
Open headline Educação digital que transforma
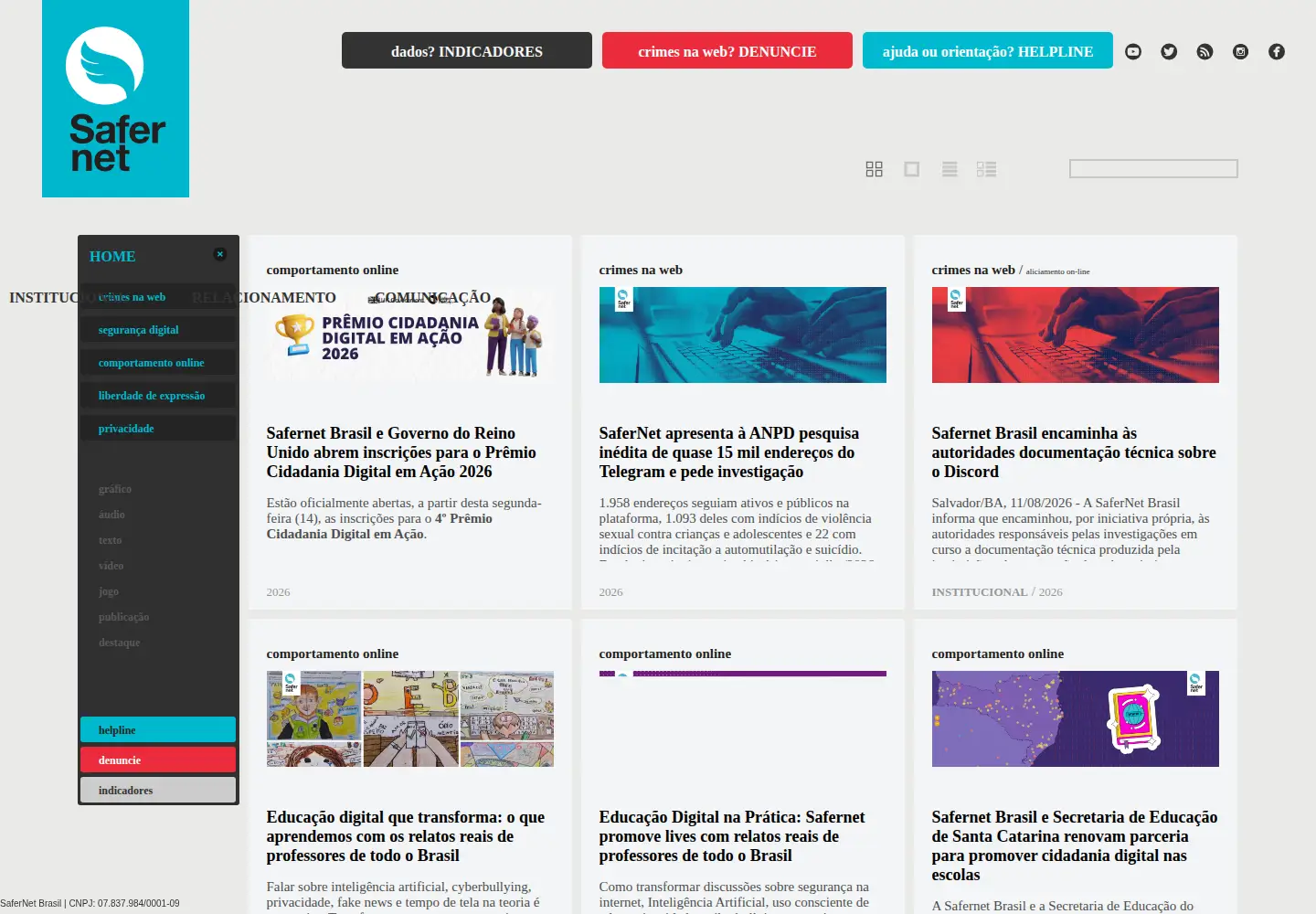(406, 836)
